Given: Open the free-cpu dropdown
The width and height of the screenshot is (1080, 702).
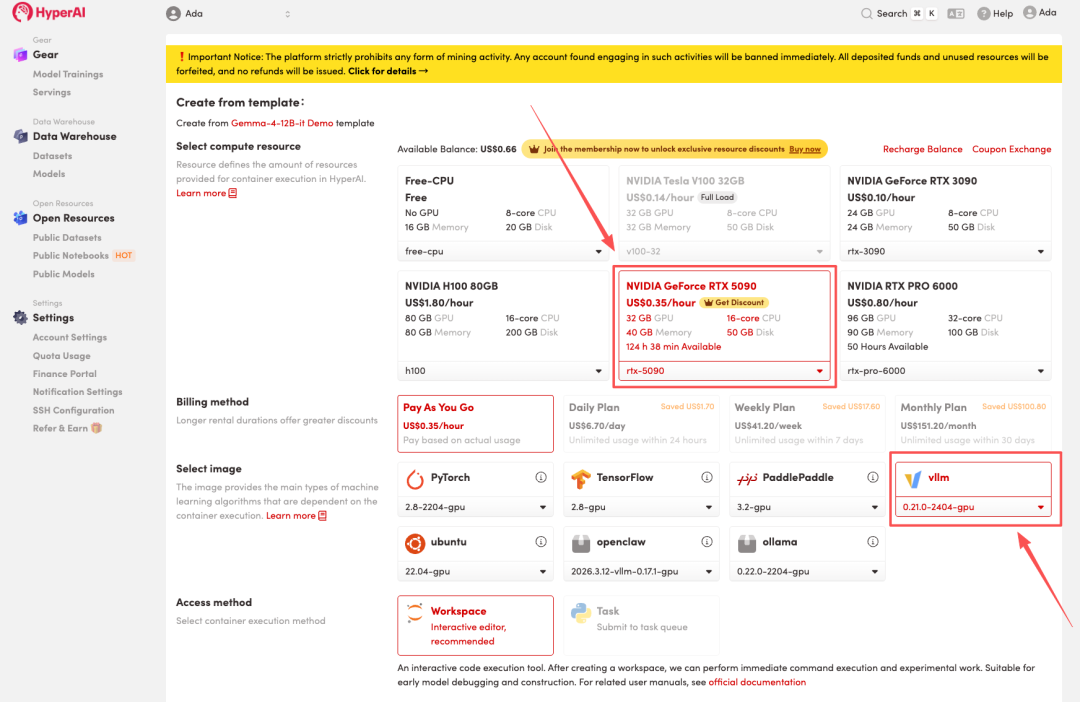Looking at the screenshot, I should (x=503, y=251).
